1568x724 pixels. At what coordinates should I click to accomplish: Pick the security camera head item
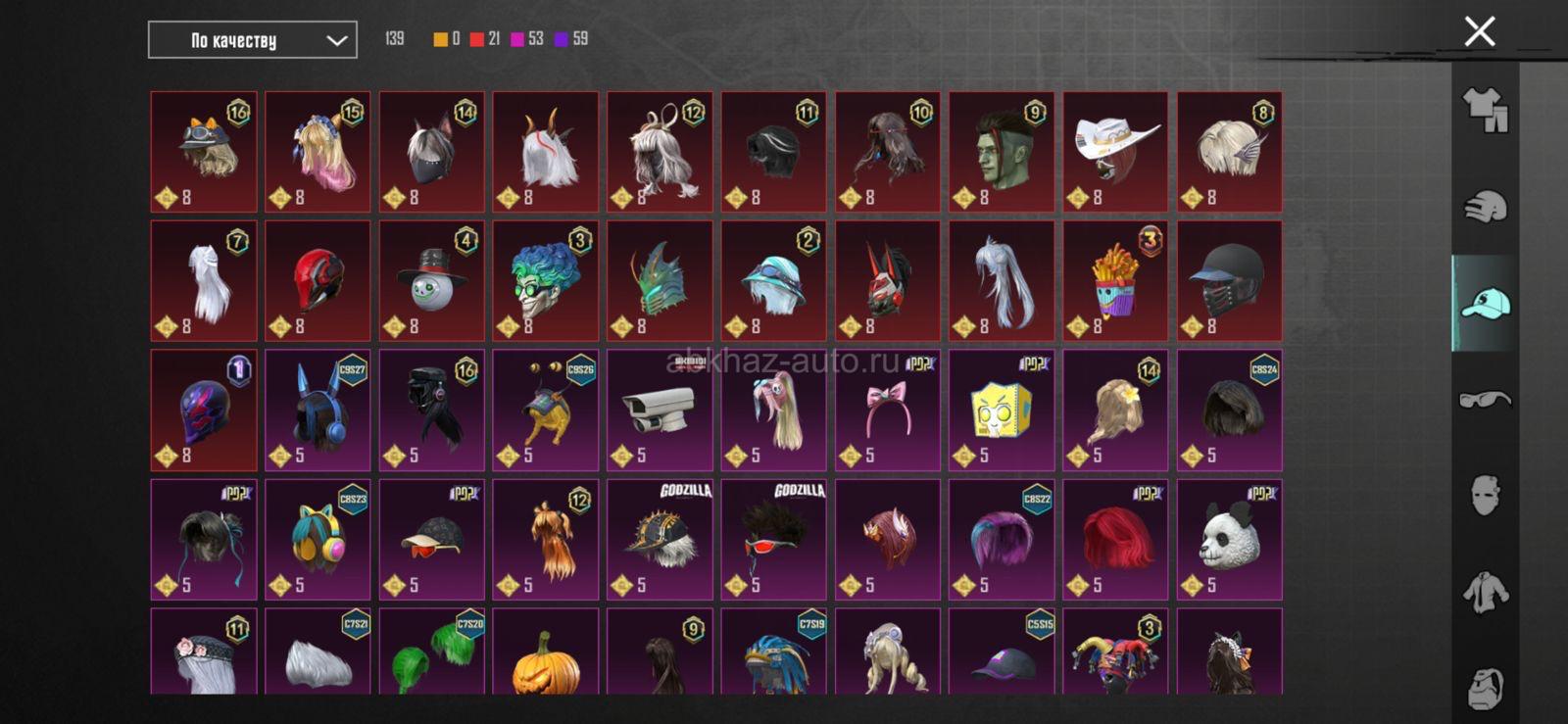pos(660,410)
